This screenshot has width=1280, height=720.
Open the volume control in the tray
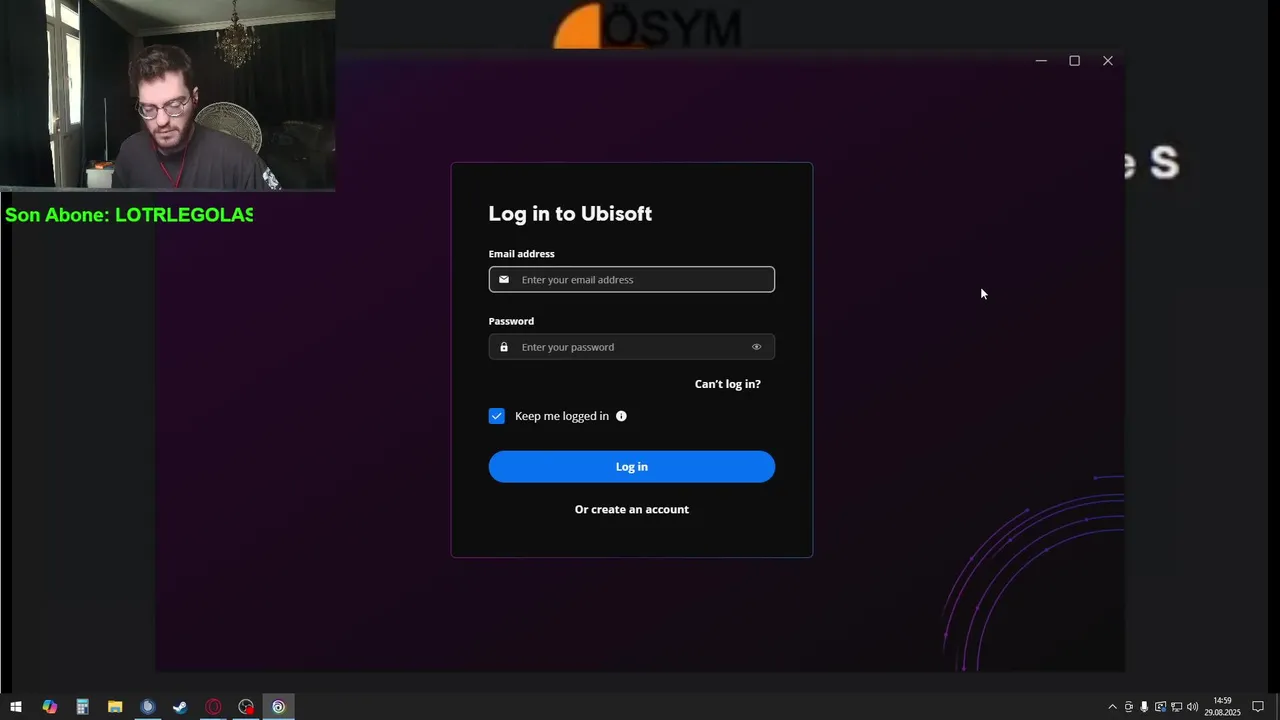1192,707
